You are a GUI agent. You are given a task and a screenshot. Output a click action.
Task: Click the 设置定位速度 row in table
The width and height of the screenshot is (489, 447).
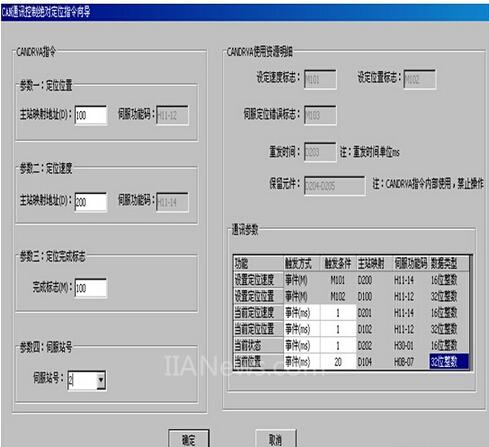click(x=351, y=280)
